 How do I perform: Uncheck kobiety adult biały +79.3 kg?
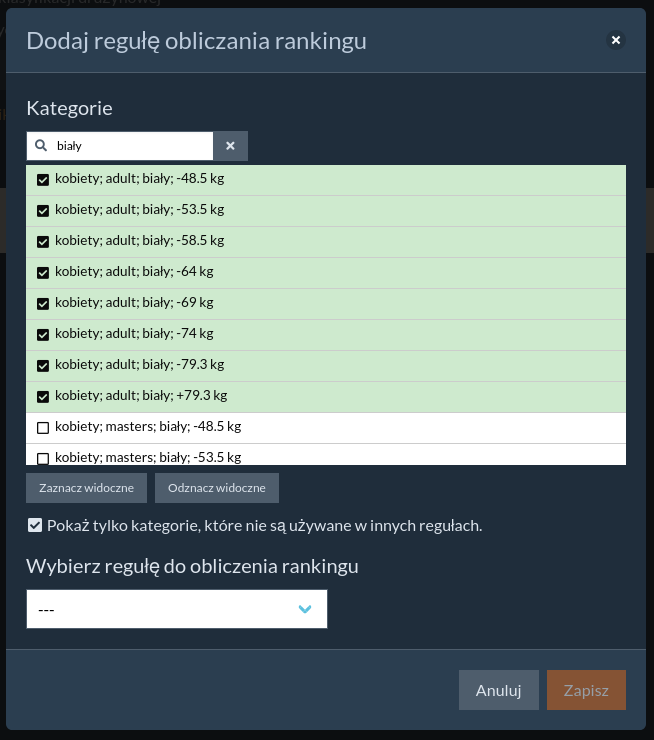pyautogui.click(x=43, y=397)
